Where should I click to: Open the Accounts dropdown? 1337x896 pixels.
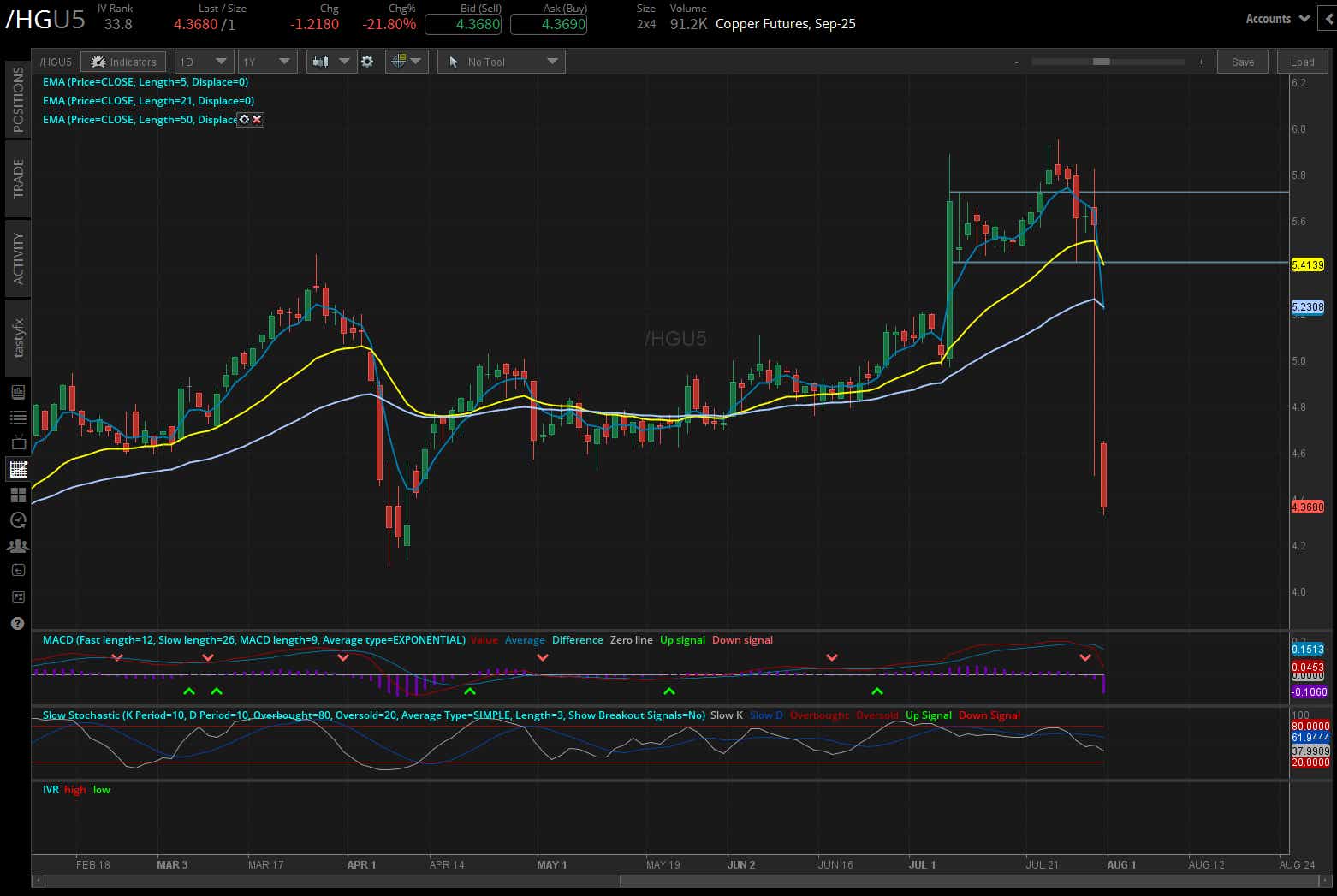click(x=1276, y=18)
